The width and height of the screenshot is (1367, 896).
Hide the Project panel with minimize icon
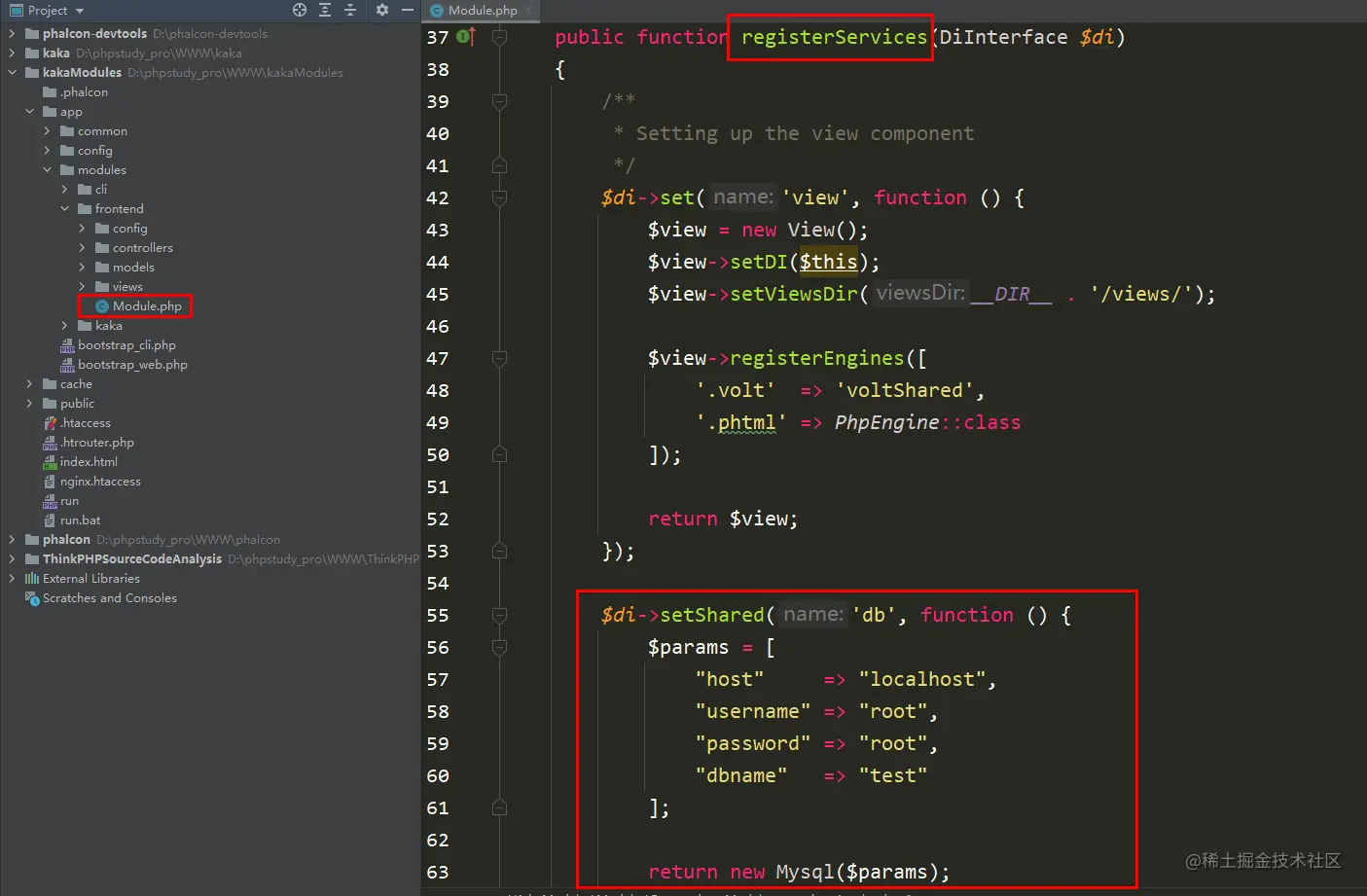pyautogui.click(x=408, y=10)
